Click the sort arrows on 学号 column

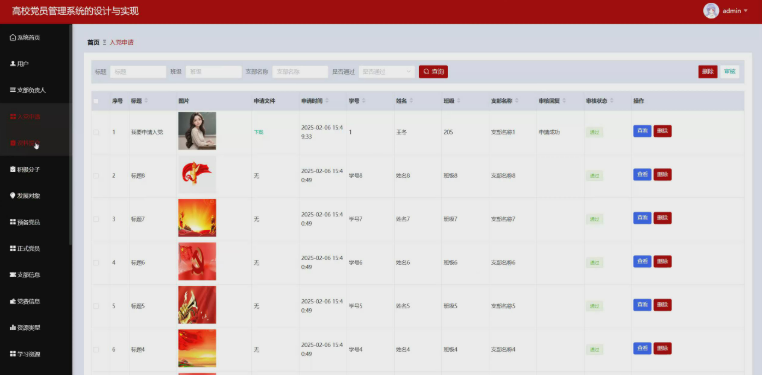pyautogui.click(x=364, y=101)
